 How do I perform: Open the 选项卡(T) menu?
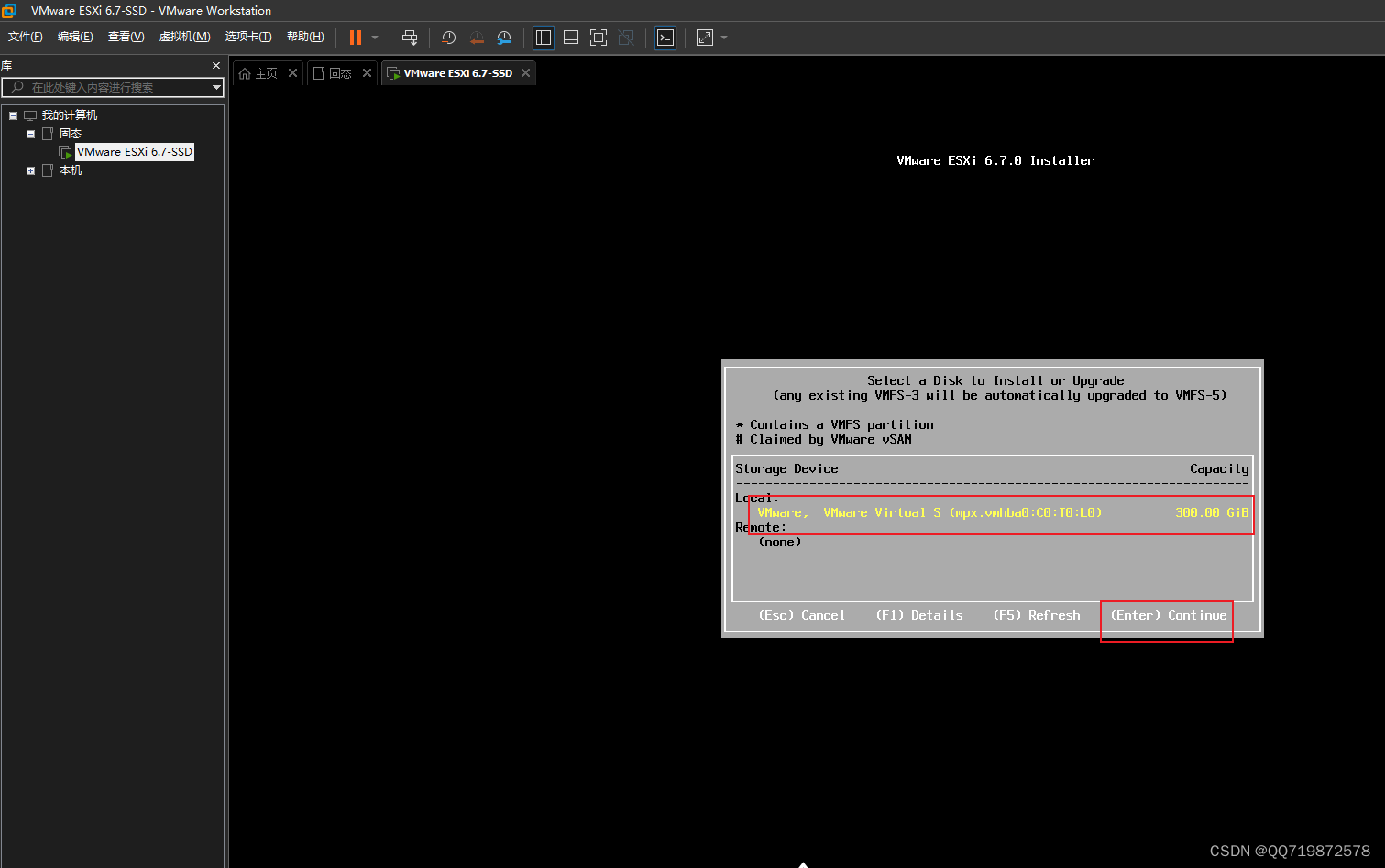[x=248, y=37]
